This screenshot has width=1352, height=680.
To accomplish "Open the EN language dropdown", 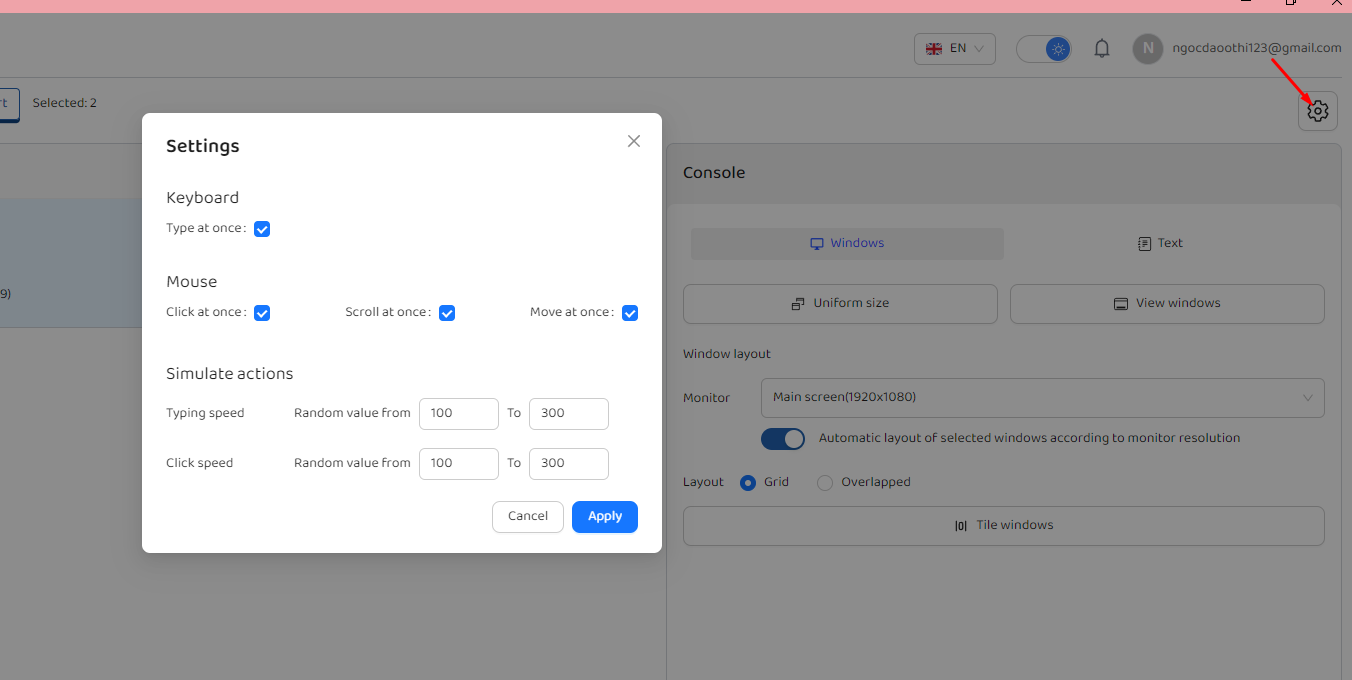I will [954, 49].
